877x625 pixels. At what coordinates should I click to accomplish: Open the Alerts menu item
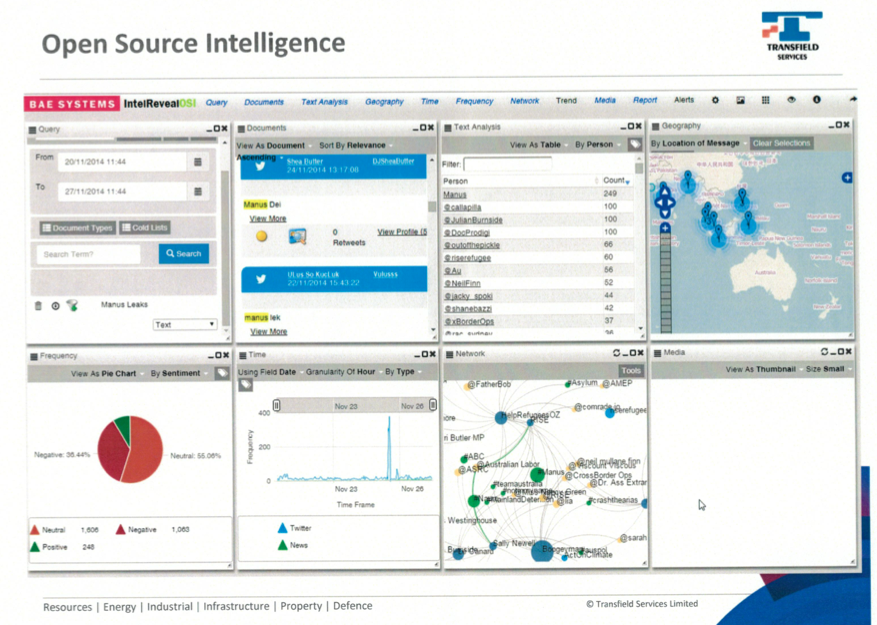(683, 100)
